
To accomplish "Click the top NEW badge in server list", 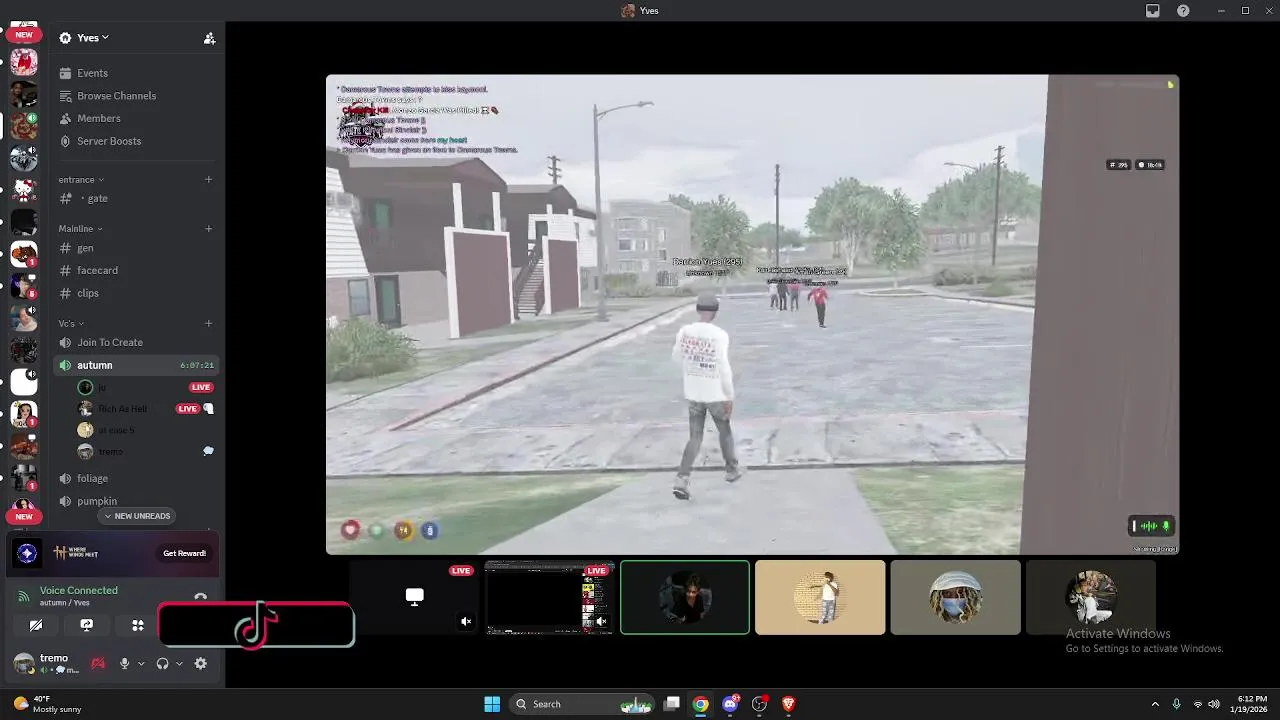I will (23, 35).
